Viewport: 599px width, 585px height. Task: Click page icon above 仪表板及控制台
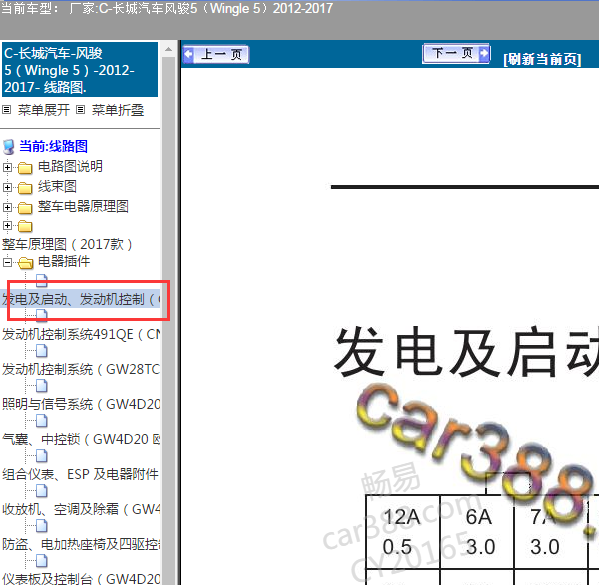pos(42,561)
